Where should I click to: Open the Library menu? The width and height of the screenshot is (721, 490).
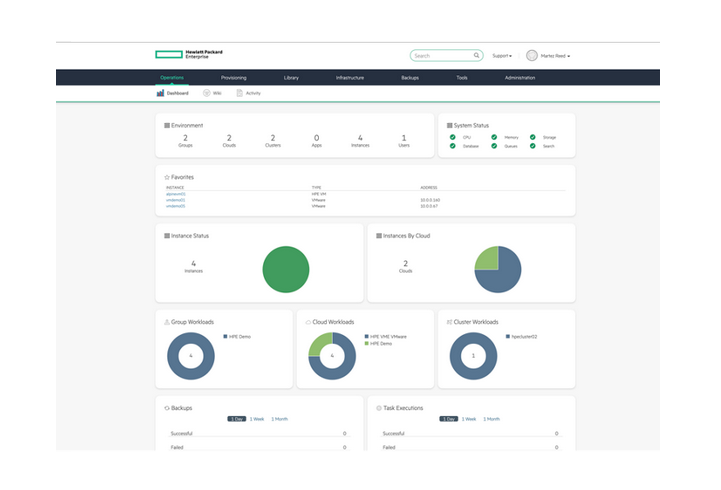[291, 78]
